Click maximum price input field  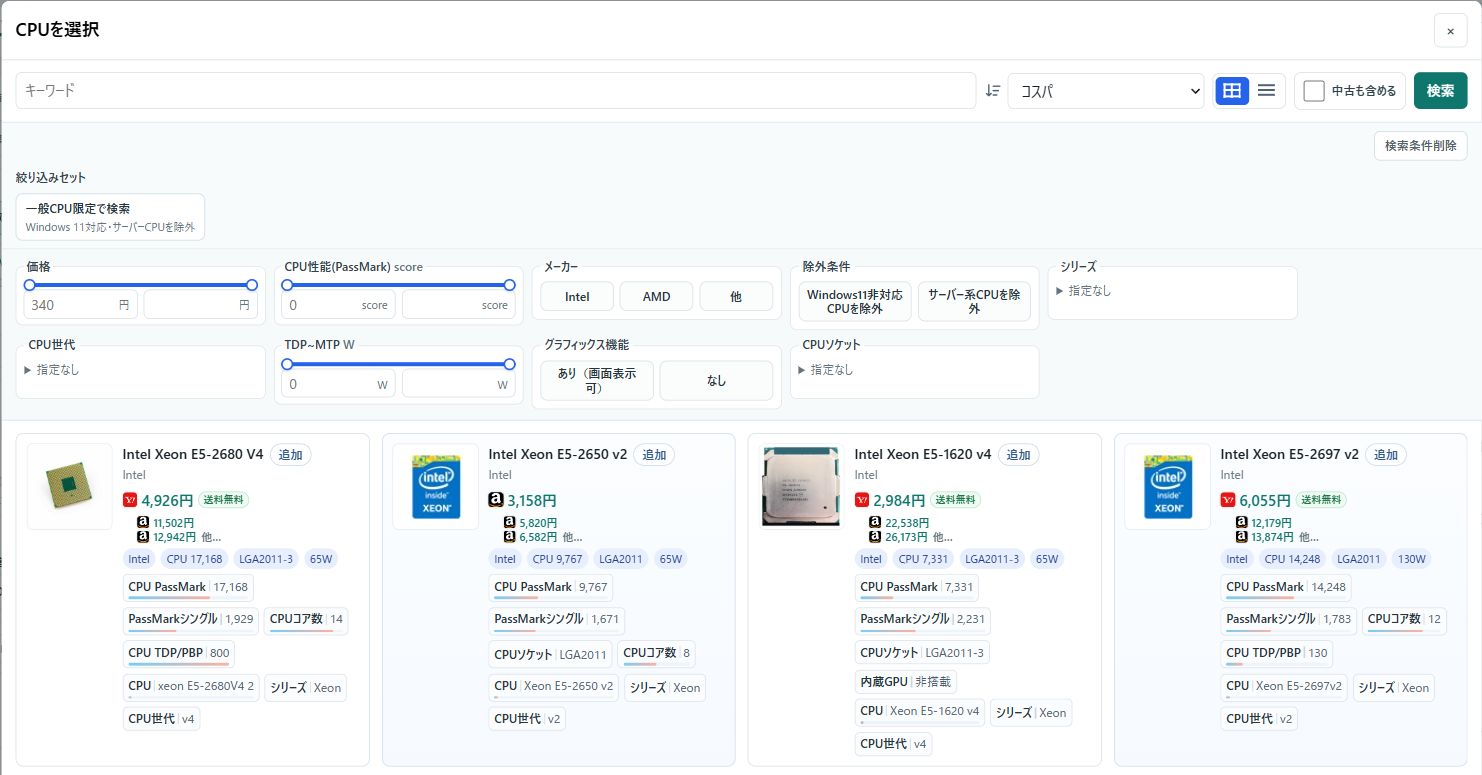click(x=200, y=305)
